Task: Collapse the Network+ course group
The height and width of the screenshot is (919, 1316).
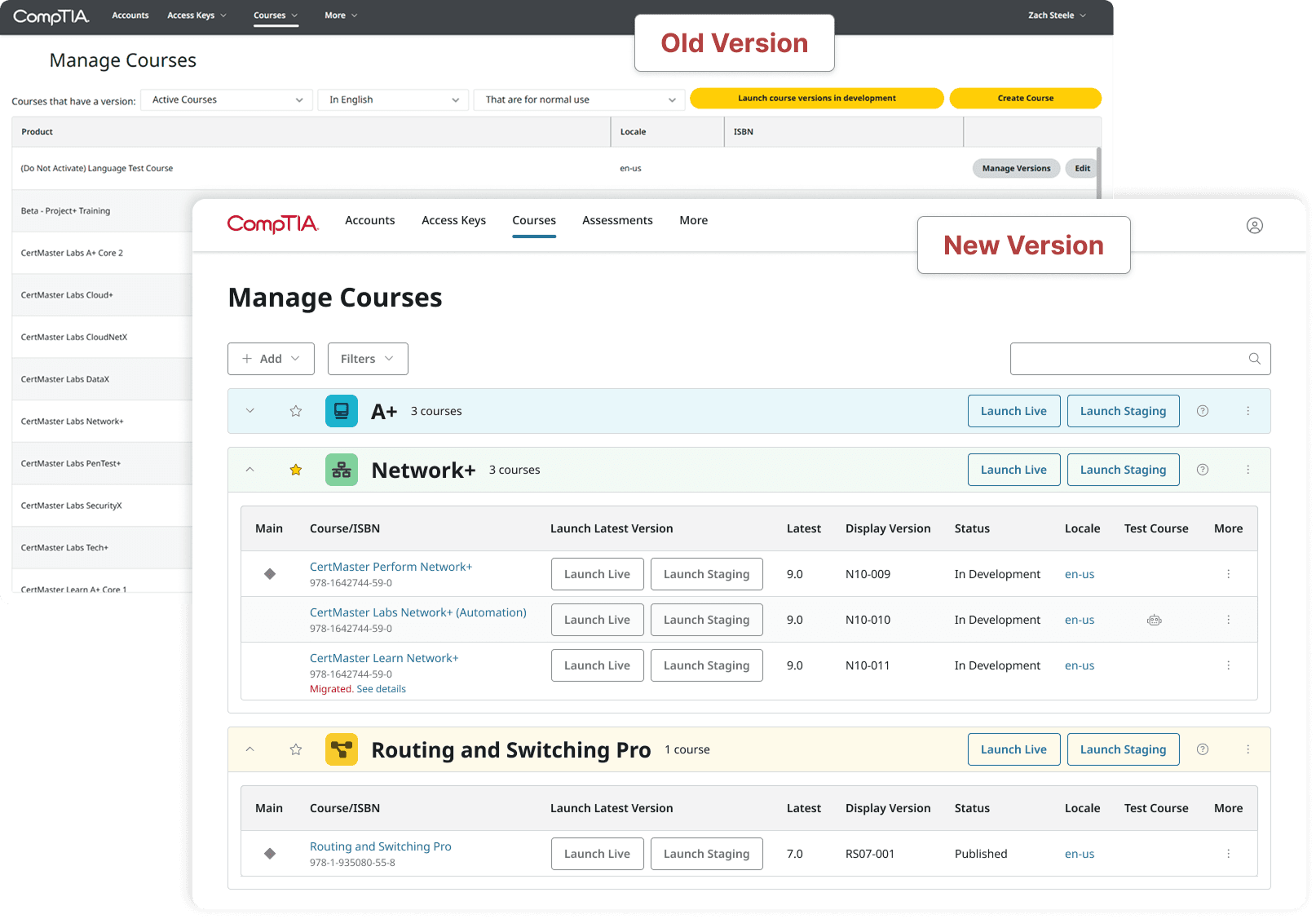Action: click(x=250, y=470)
